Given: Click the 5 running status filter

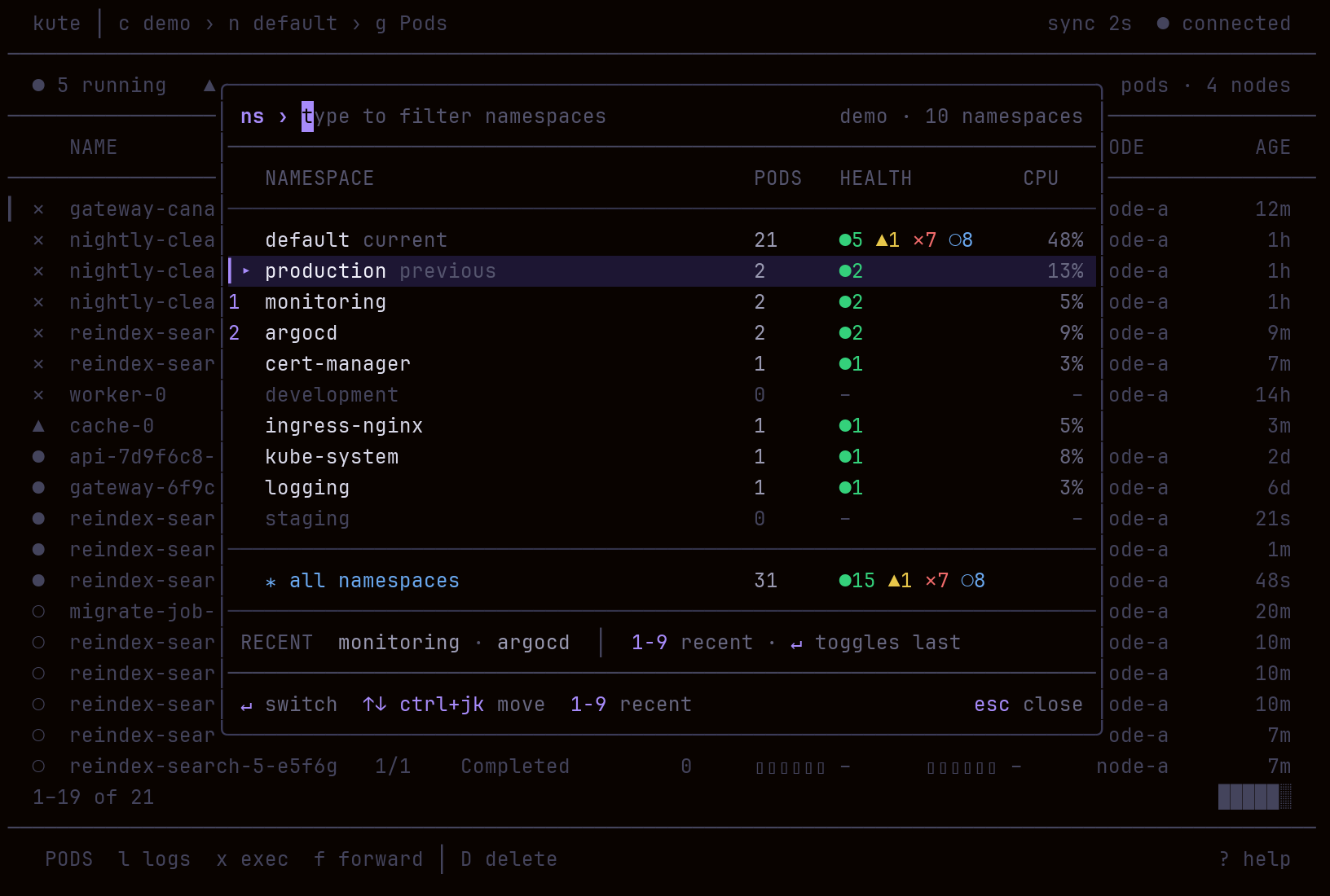Looking at the screenshot, I should tap(99, 86).
